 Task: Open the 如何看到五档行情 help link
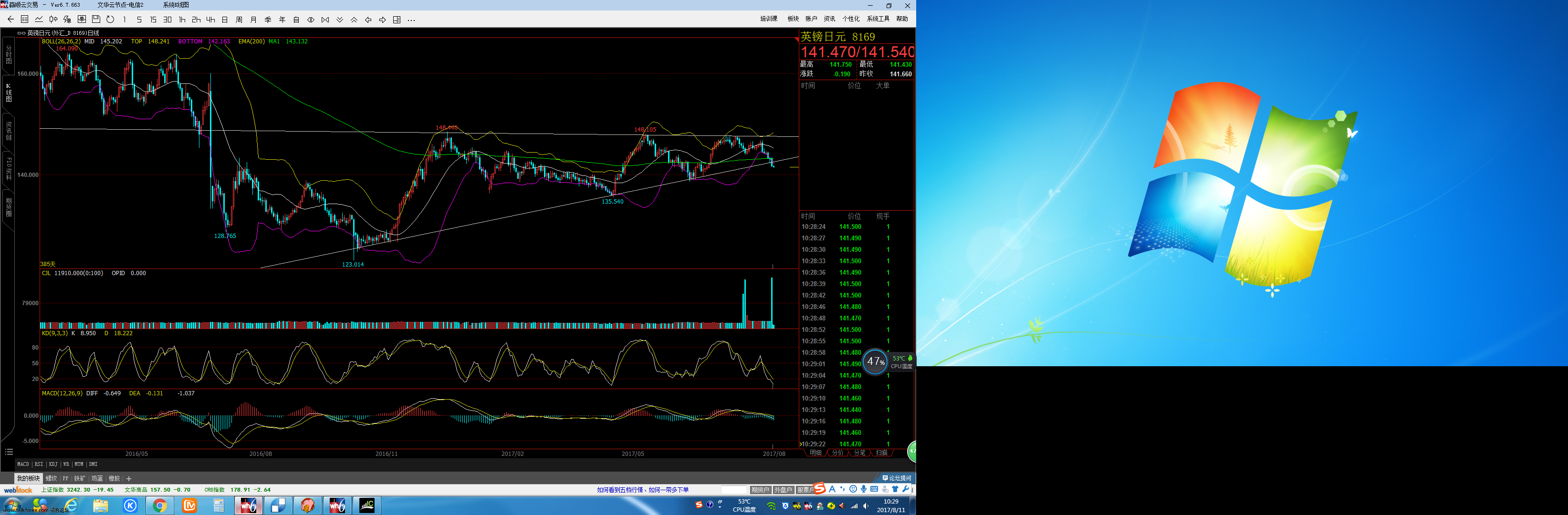620,489
